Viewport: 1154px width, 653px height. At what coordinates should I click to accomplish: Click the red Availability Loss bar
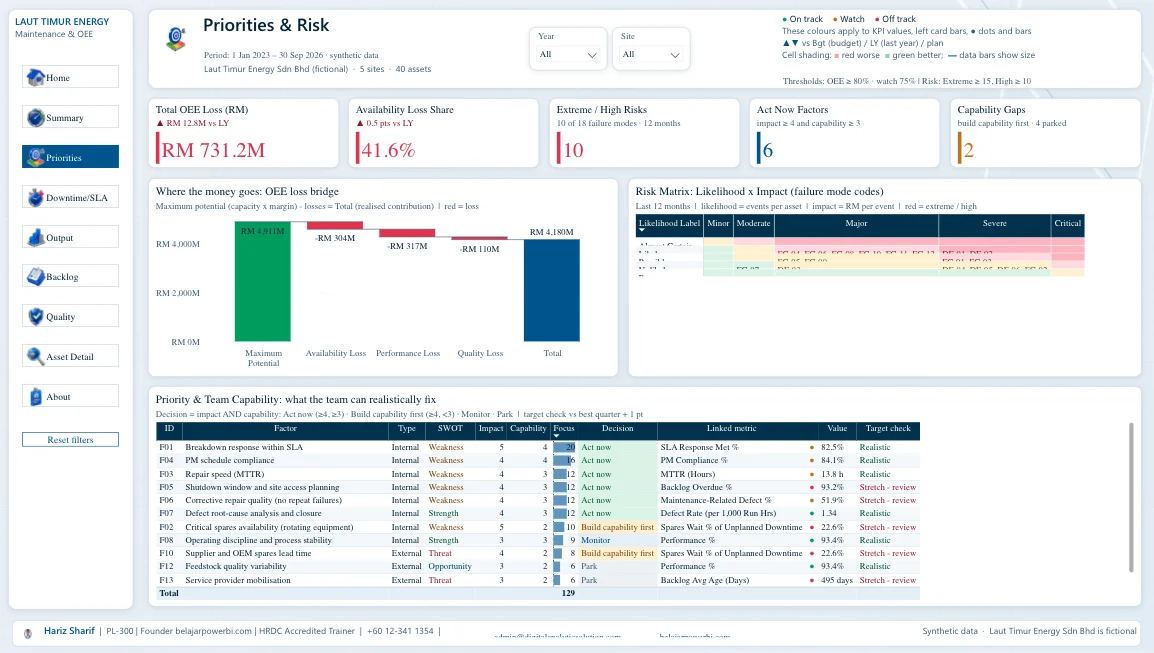(335, 225)
